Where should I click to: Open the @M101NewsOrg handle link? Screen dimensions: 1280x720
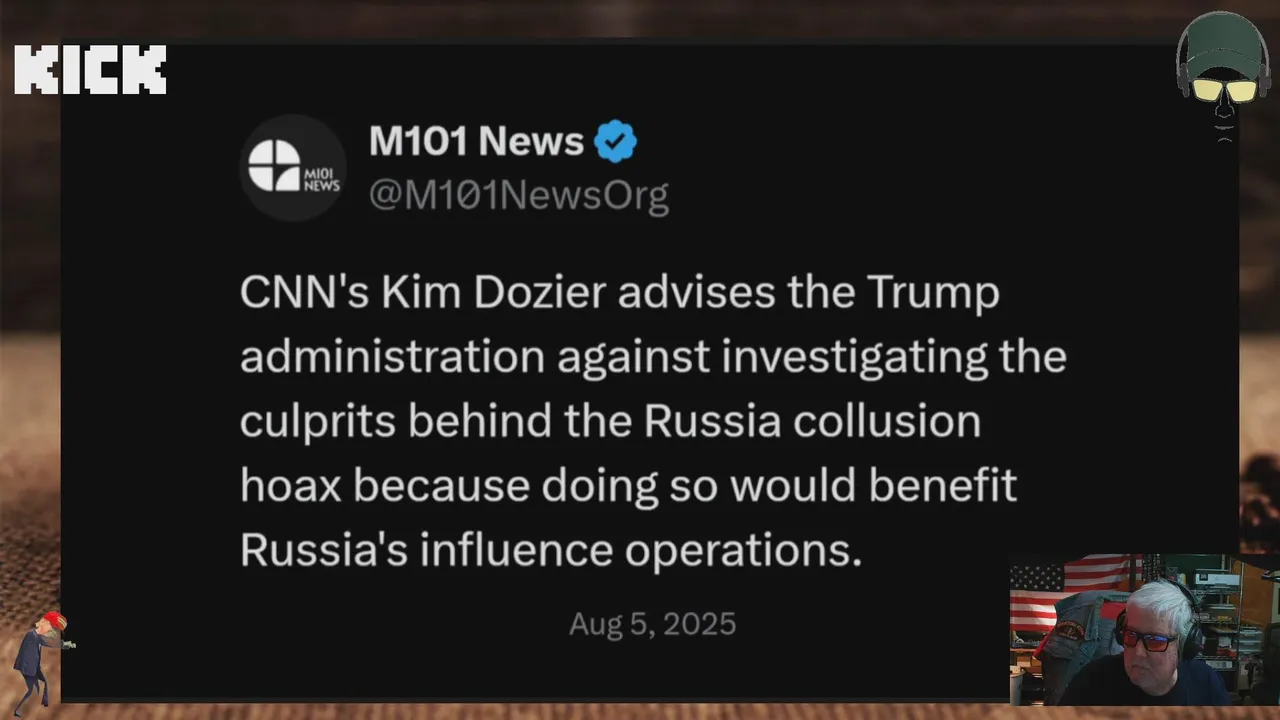point(519,194)
